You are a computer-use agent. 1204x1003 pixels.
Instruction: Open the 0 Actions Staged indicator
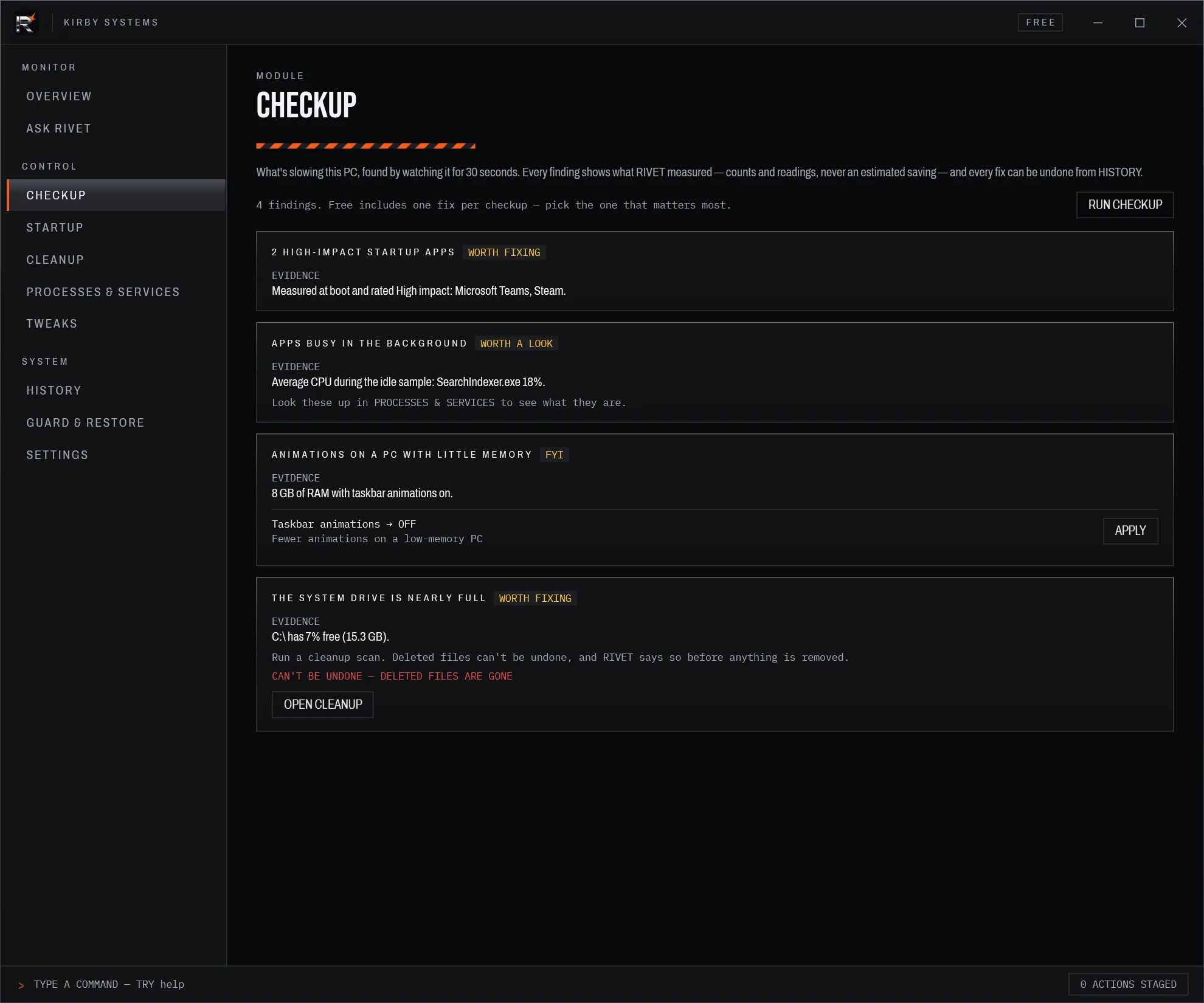1128,984
